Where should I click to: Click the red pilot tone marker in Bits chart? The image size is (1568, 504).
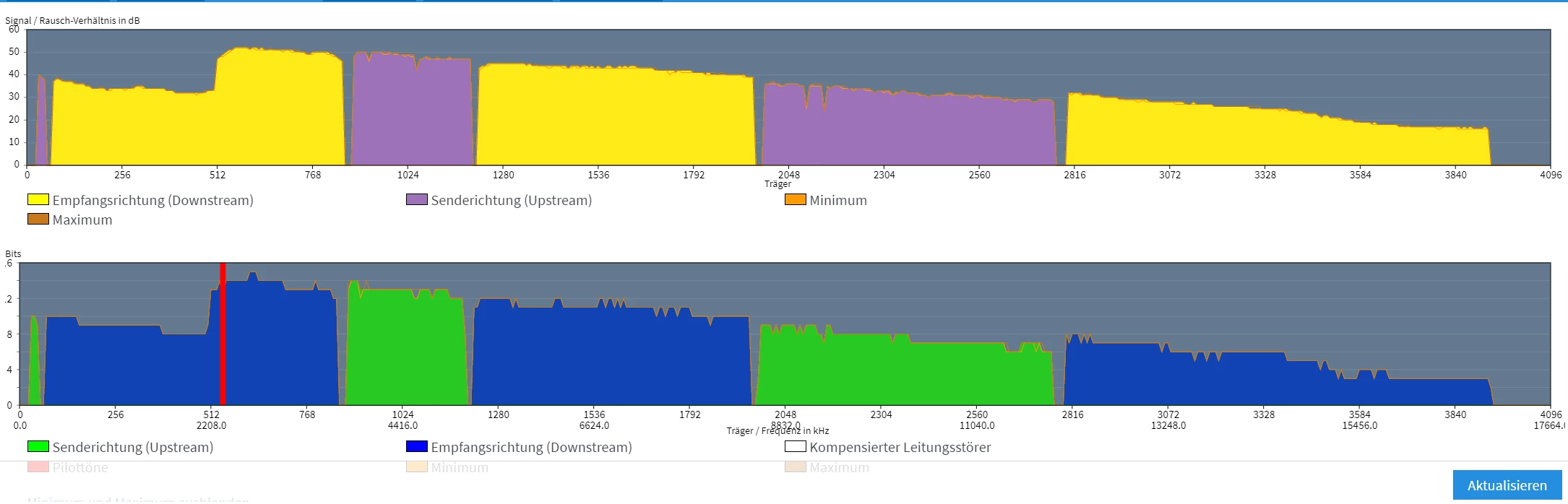[x=223, y=334]
